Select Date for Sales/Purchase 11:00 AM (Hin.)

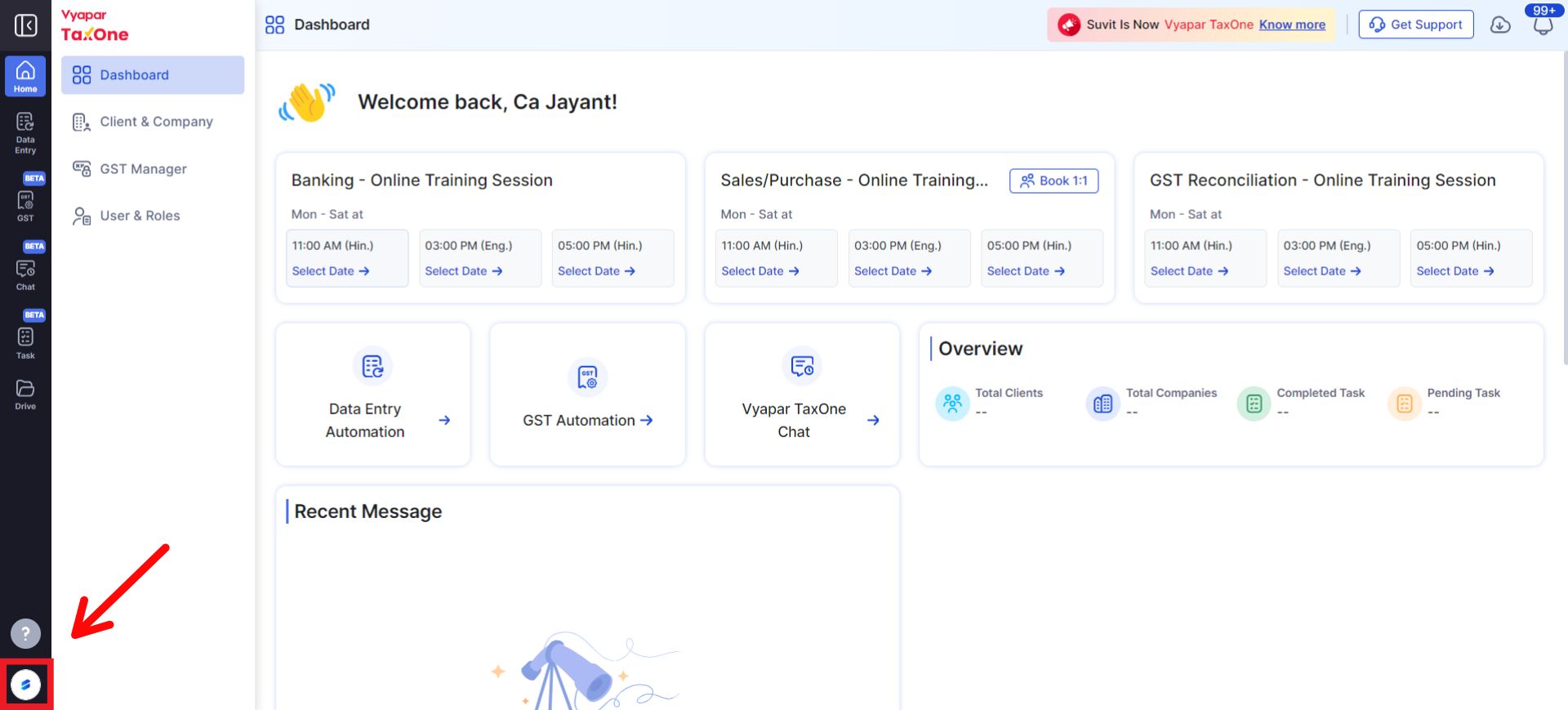pyautogui.click(x=759, y=271)
